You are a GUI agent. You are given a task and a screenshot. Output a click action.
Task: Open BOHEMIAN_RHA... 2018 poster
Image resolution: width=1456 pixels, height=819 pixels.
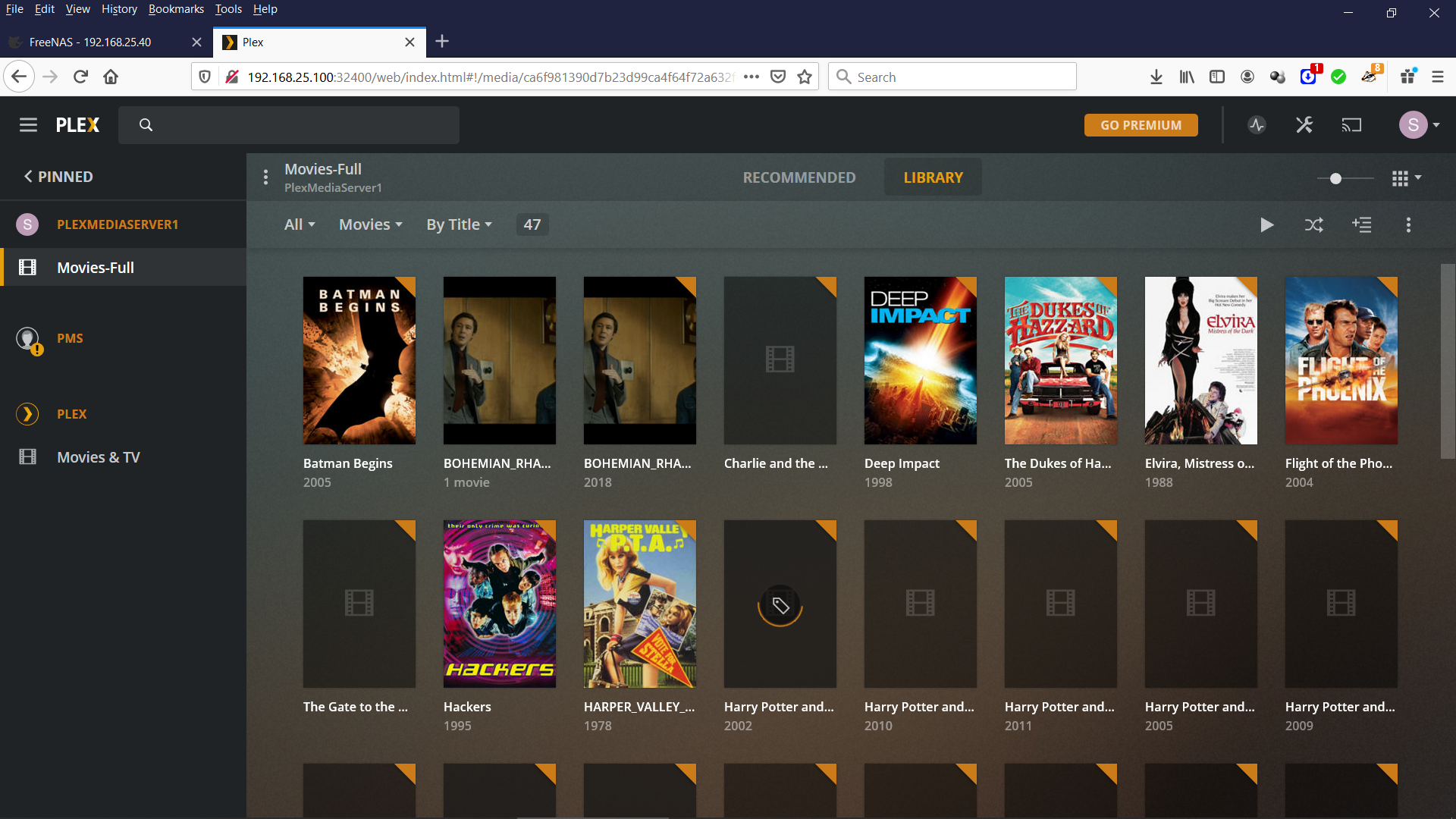[640, 360]
